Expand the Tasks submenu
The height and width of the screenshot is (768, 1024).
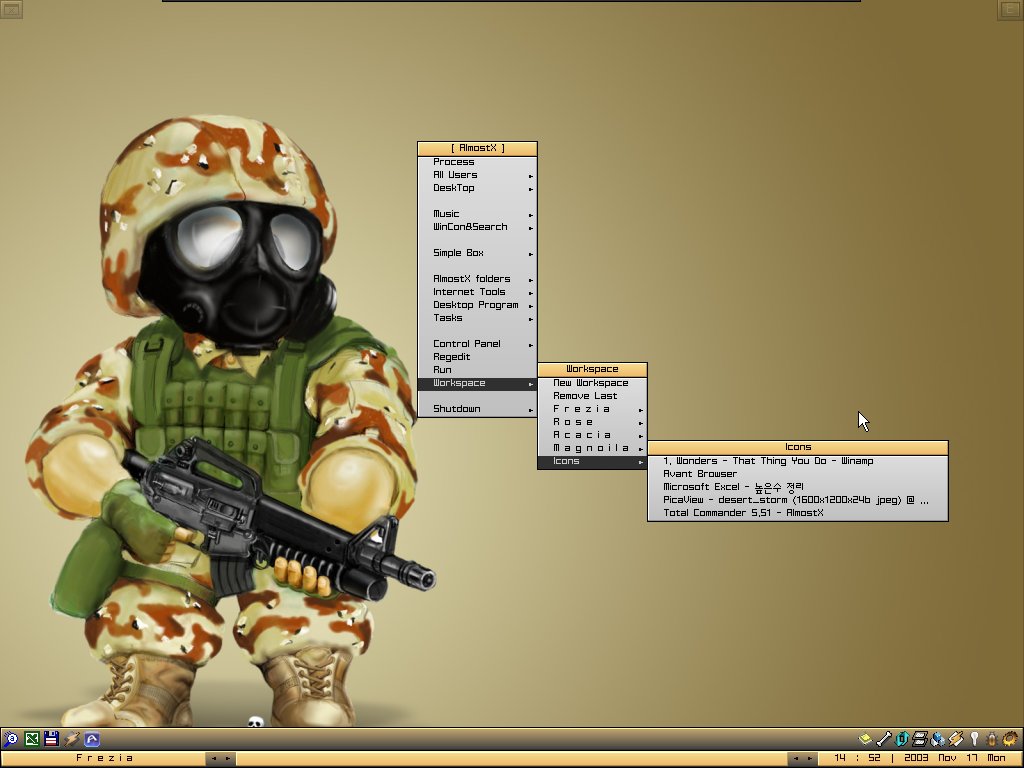477,318
